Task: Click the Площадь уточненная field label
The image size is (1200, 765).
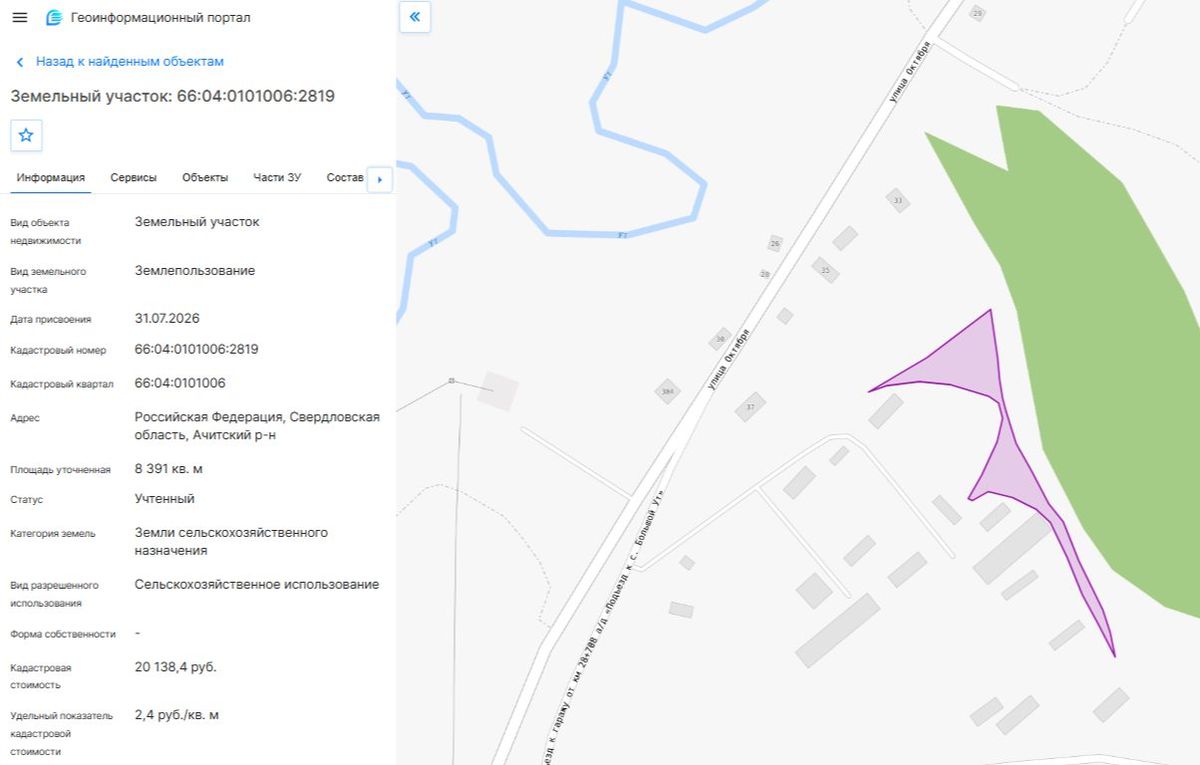Action: click(x=60, y=470)
